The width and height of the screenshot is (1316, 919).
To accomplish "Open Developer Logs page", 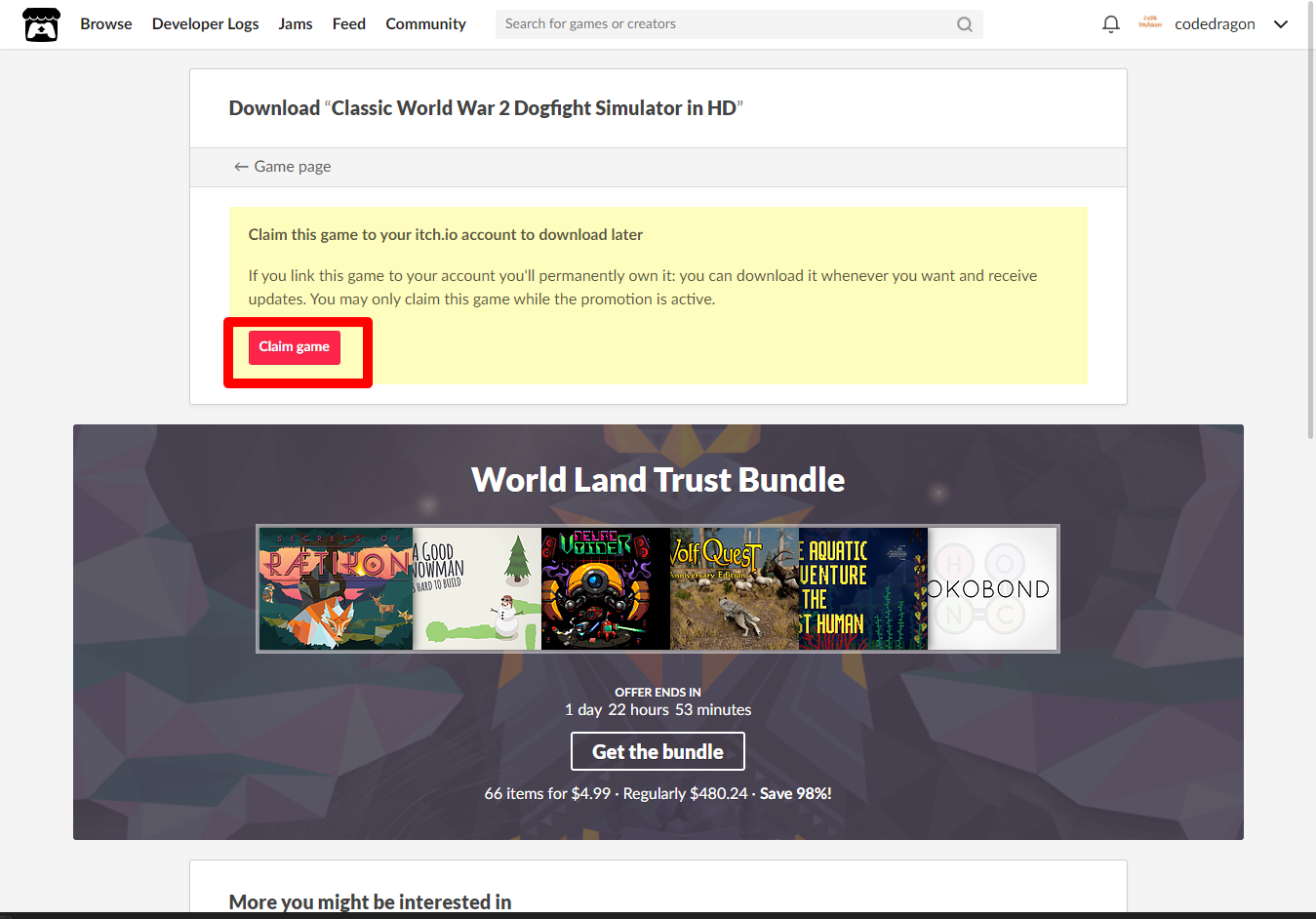I will (205, 24).
